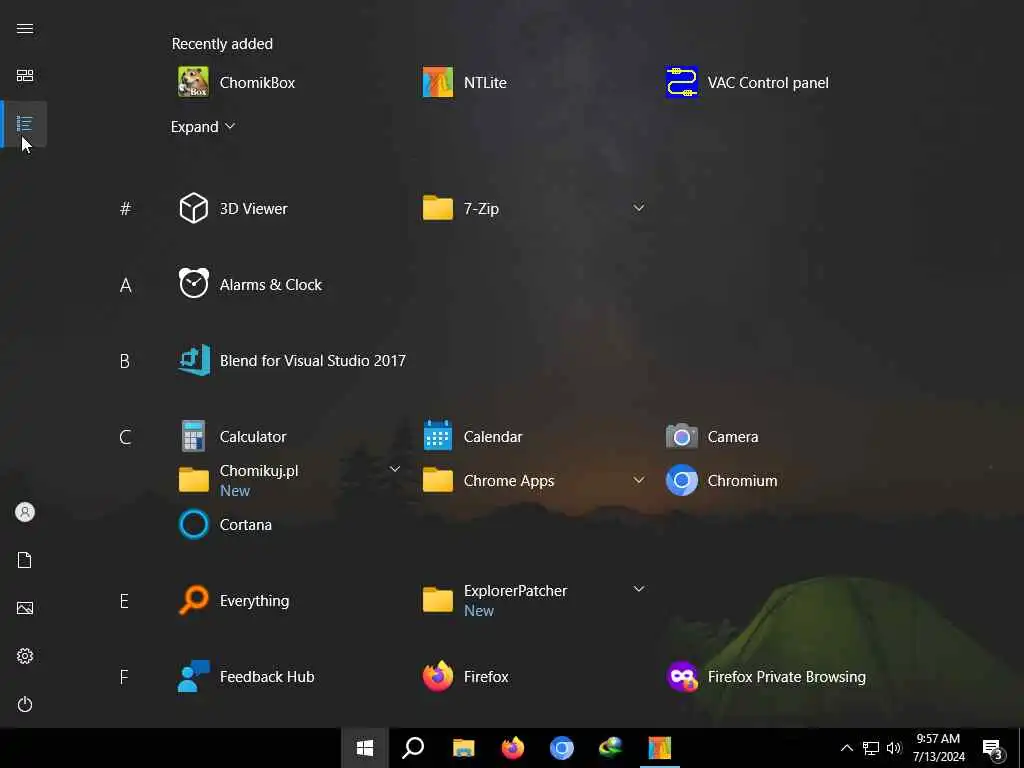Screen dimensions: 1024x768
Task: Click the Power button icon
Action: click(25, 704)
